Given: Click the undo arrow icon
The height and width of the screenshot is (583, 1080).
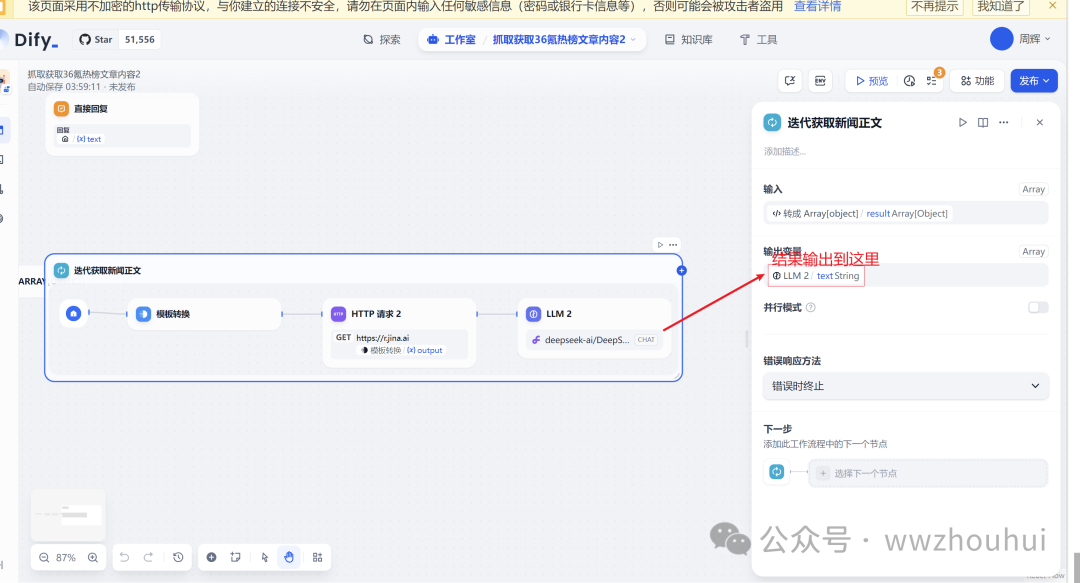Looking at the screenshot, I should [x=124, y=558].
